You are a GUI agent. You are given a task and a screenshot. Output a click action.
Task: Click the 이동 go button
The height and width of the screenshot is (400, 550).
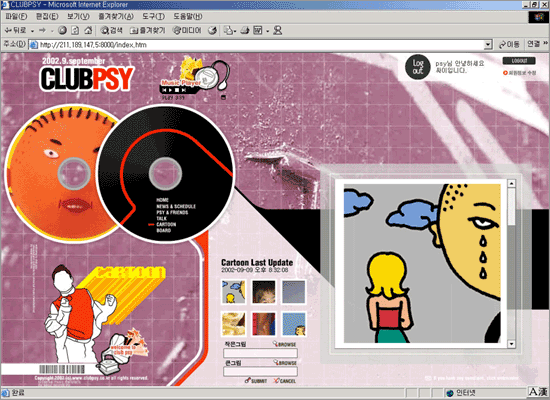(x=509, y=45)
